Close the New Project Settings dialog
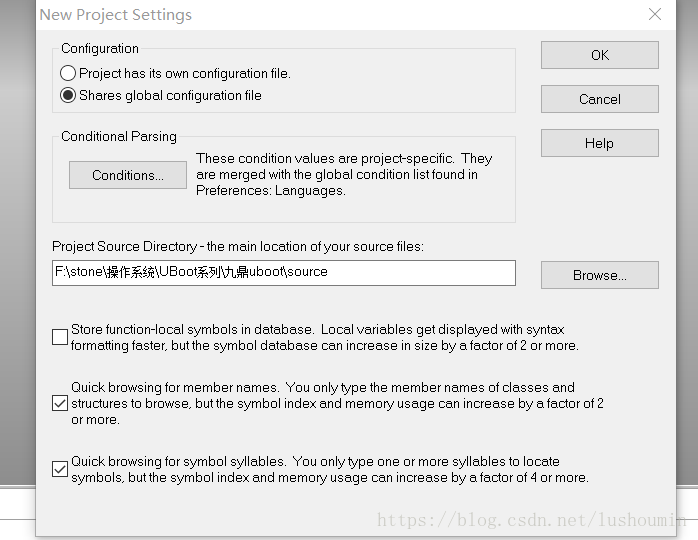The height and width of the screenshot is (540, 698). click(655, 14)
